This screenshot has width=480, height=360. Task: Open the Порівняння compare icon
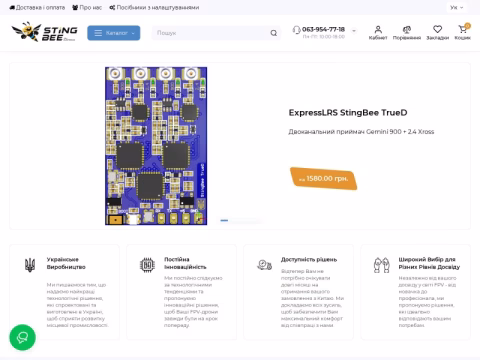407,33
